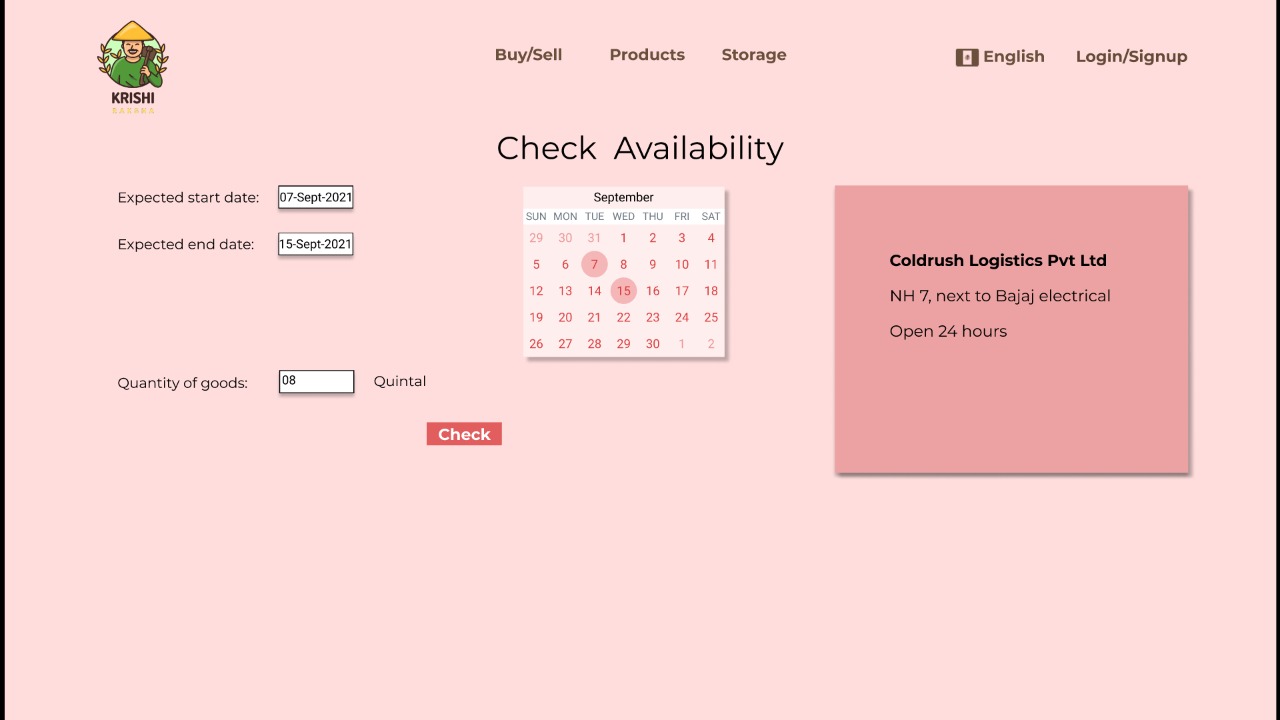Select date 17 on the calendar
The width and height of the screenshot is (1280, 720).
coord(681,291)
